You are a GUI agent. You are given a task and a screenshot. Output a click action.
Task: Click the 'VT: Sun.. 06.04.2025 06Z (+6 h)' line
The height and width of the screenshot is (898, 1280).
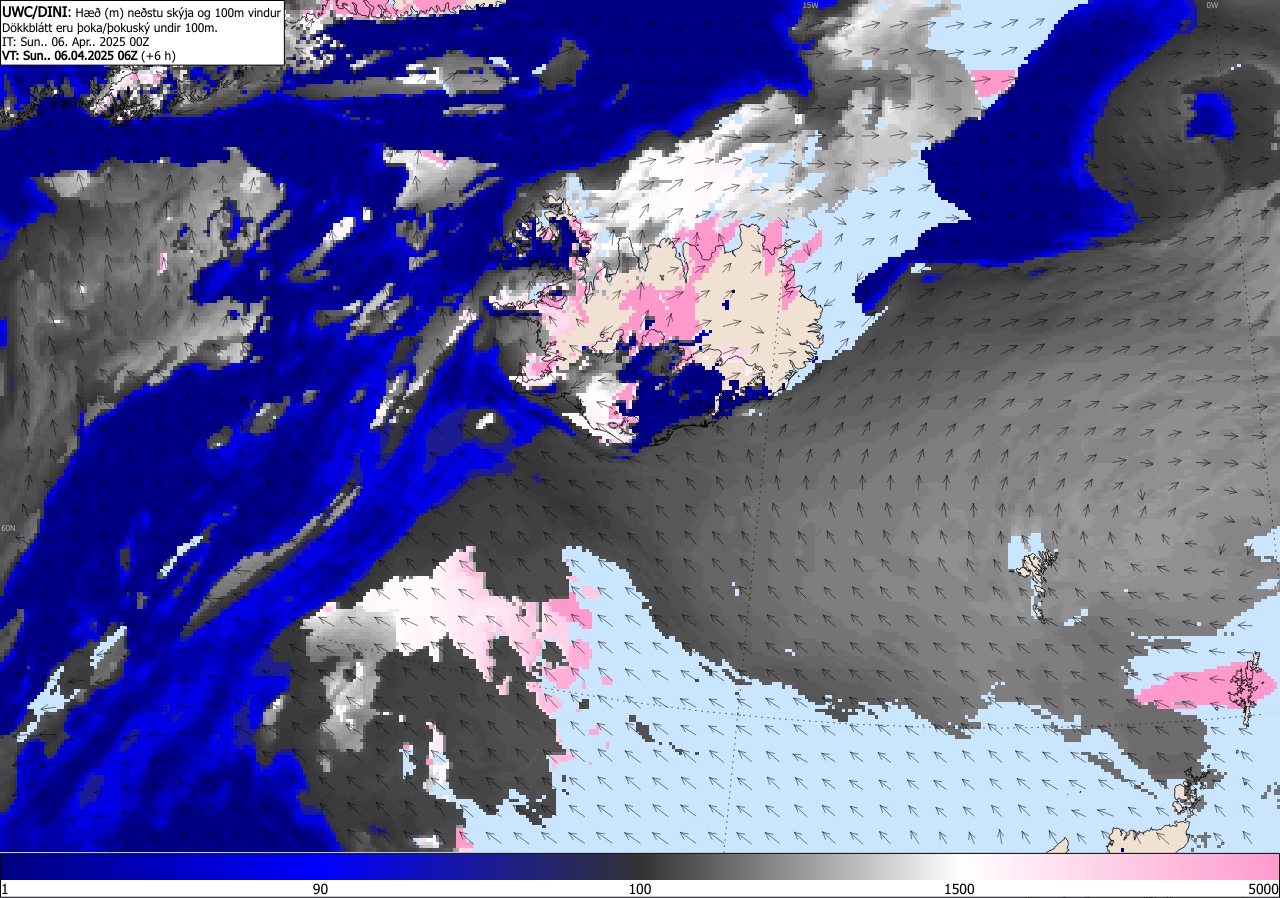89,56
